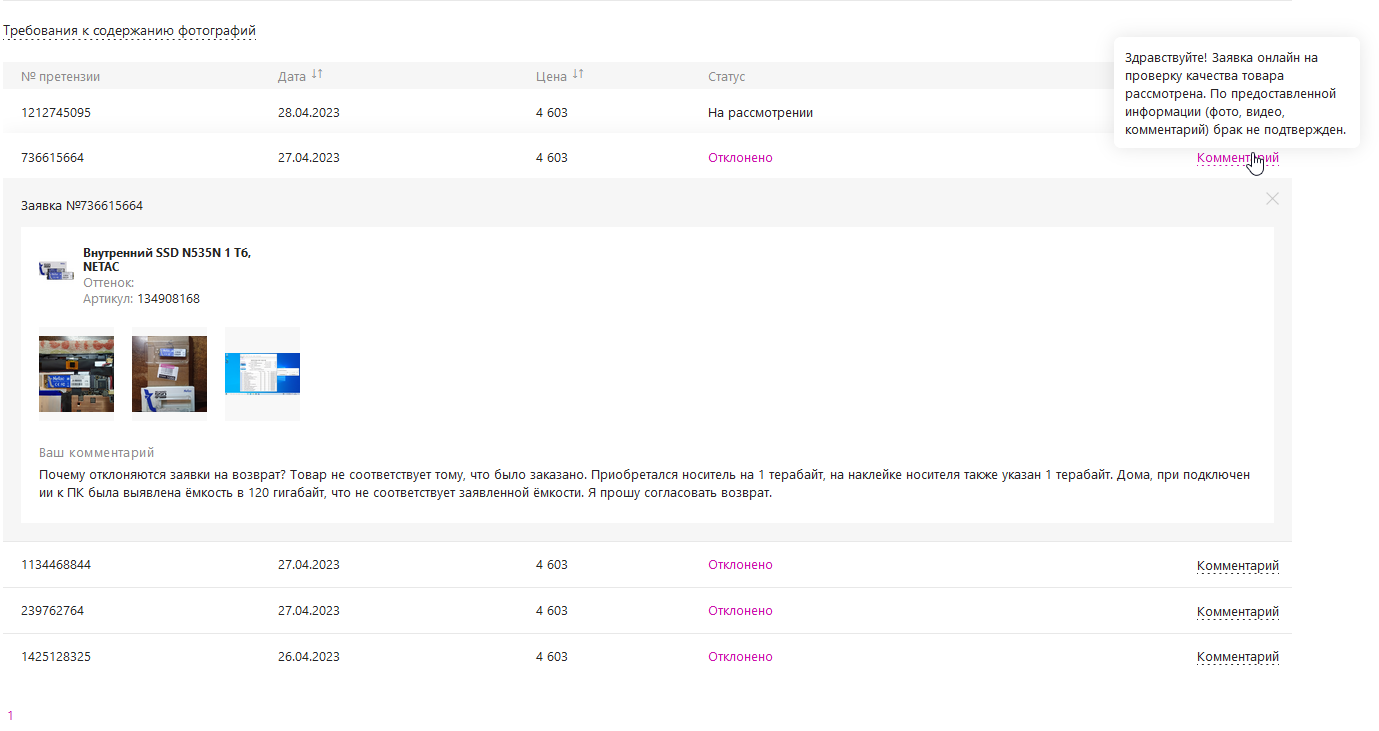Expand claim number 239762764
Viewport: 1379px width, 731px height.
pos(52,611)
